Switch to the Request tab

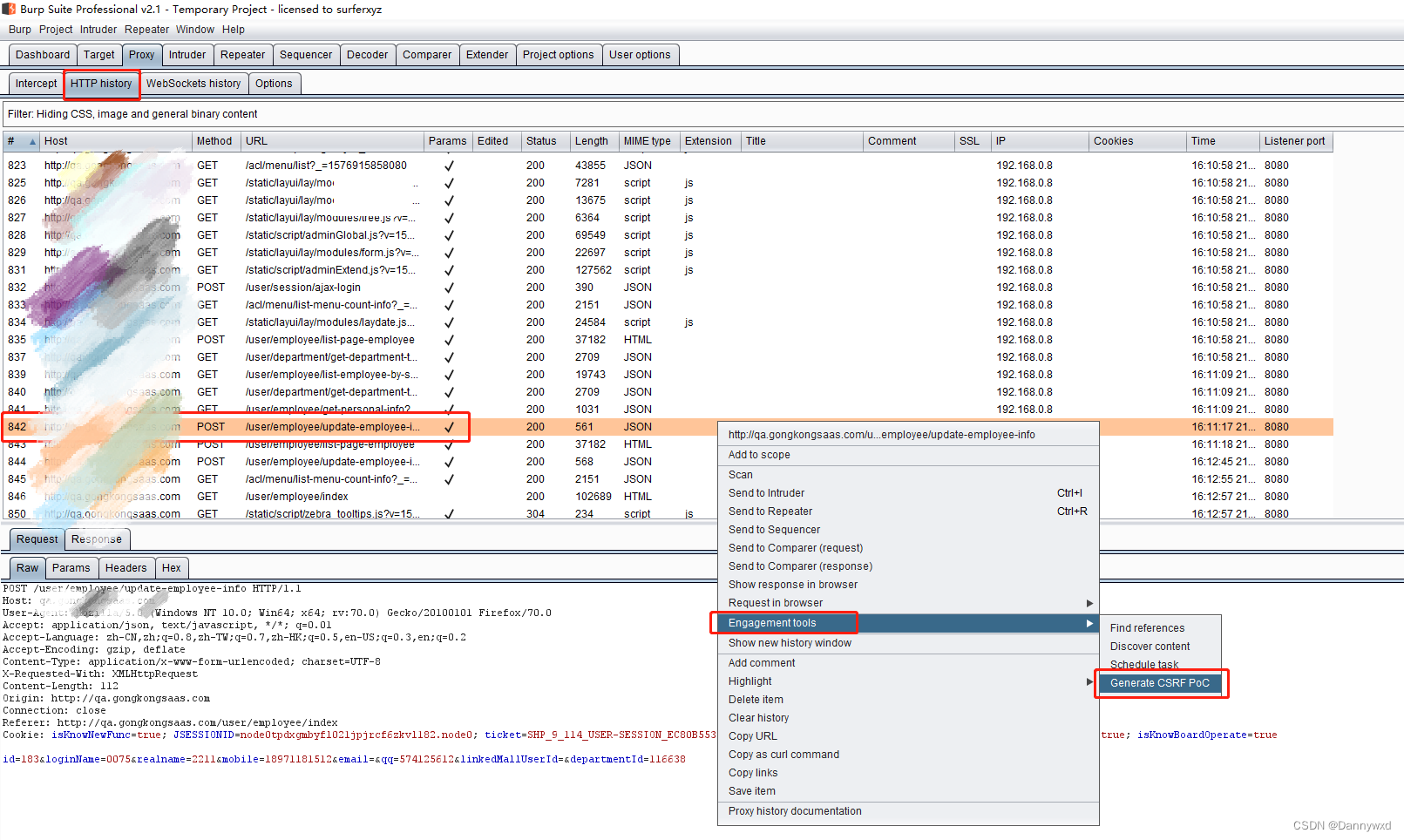[37, 539]
